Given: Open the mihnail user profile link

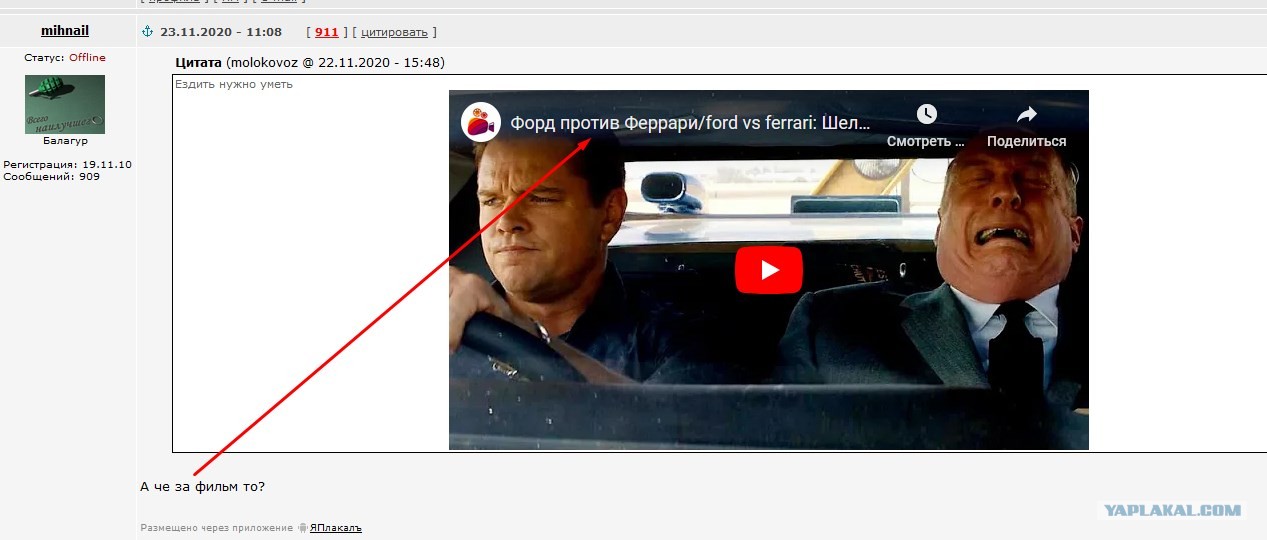Looking at the screenshot, I should click(65, 31).
